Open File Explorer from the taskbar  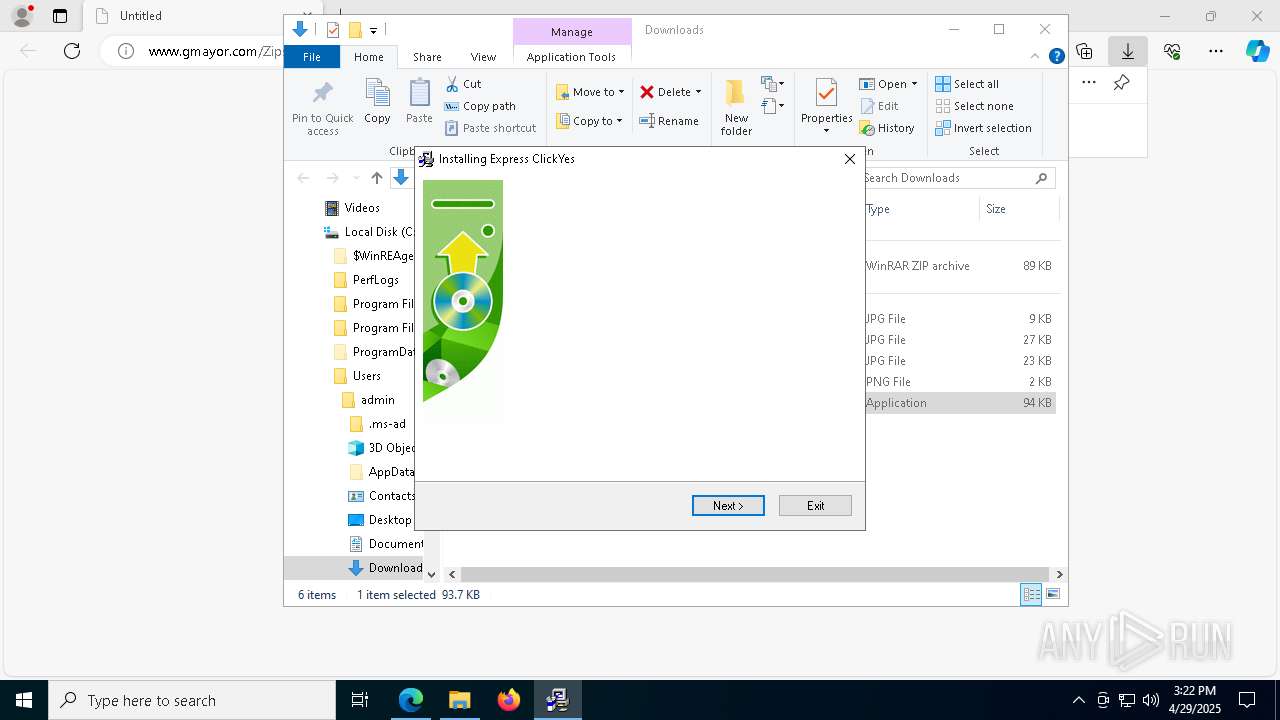pyautogui.click(x=459, y=701)
